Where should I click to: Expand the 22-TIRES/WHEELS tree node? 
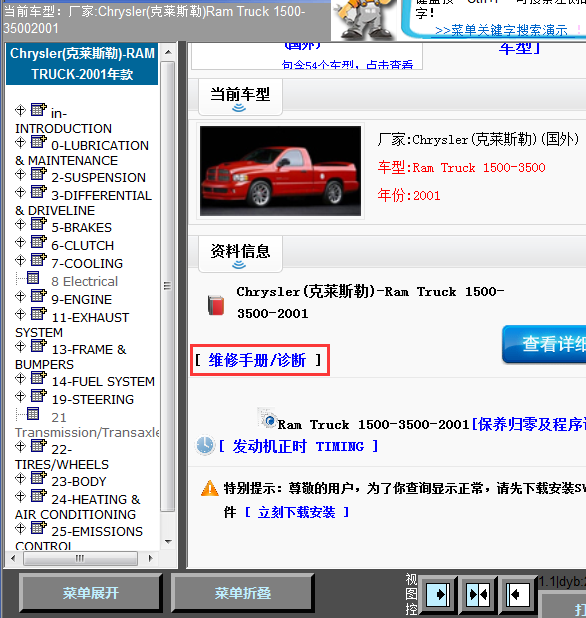(x=20, y=446)
